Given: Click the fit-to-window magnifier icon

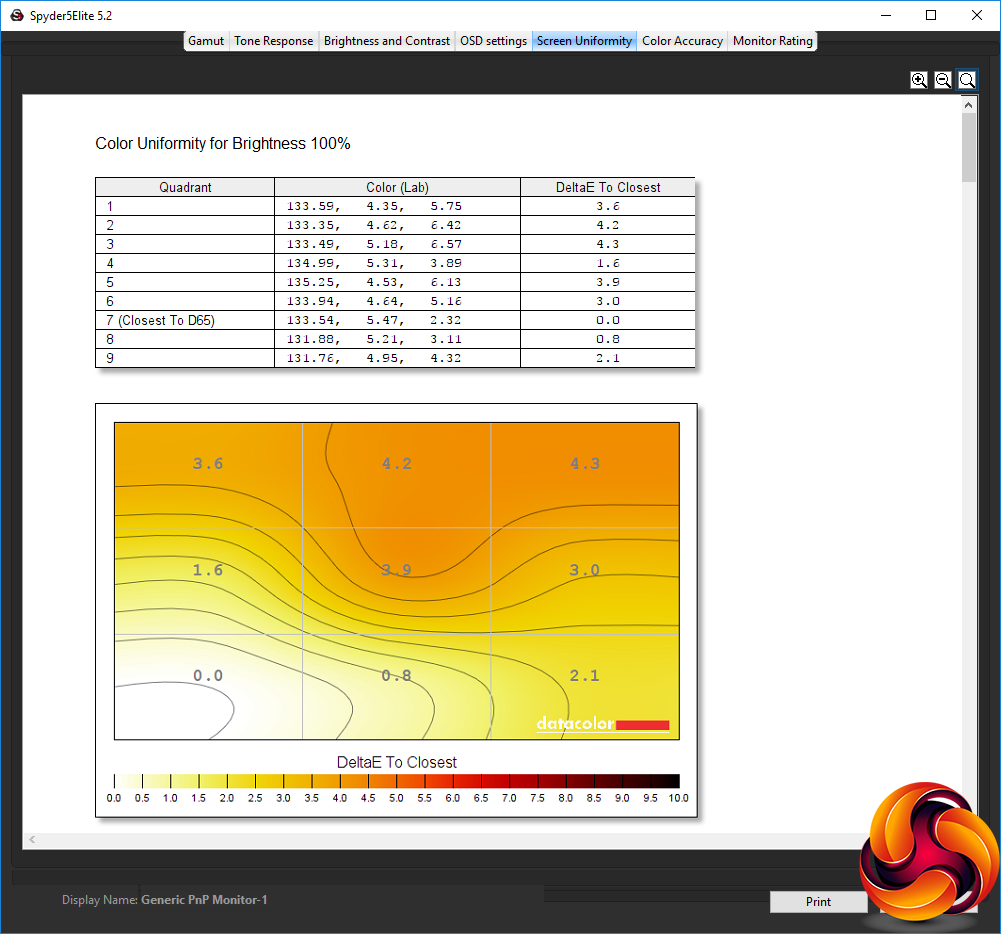Looking at the screenshot, I should (x=967, y=80).
